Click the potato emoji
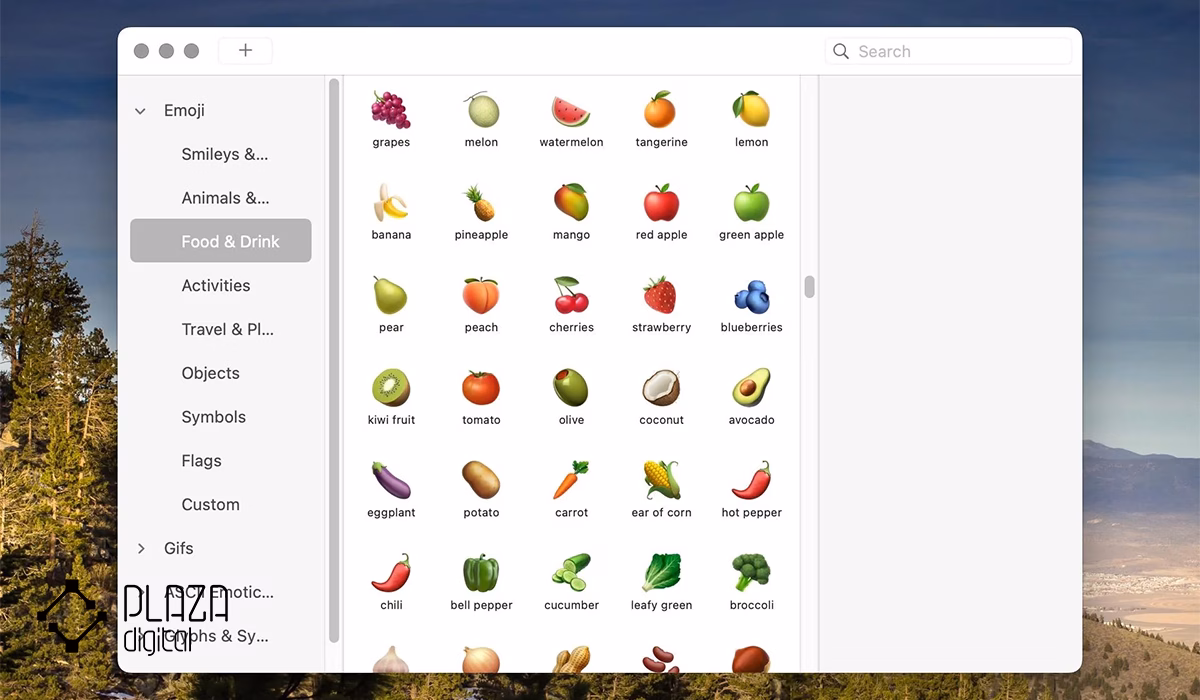This screenshot has width=1200, height=700. (481, 480)
